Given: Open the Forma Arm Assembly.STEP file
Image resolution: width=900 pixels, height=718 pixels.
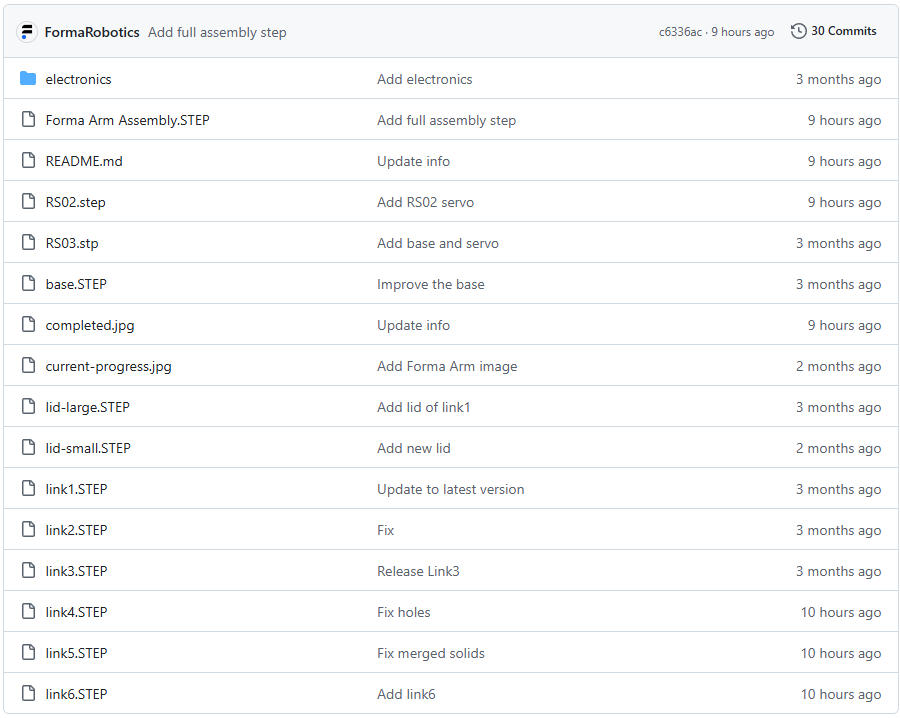Looking at the screenshot, I should tap(127, 120).
